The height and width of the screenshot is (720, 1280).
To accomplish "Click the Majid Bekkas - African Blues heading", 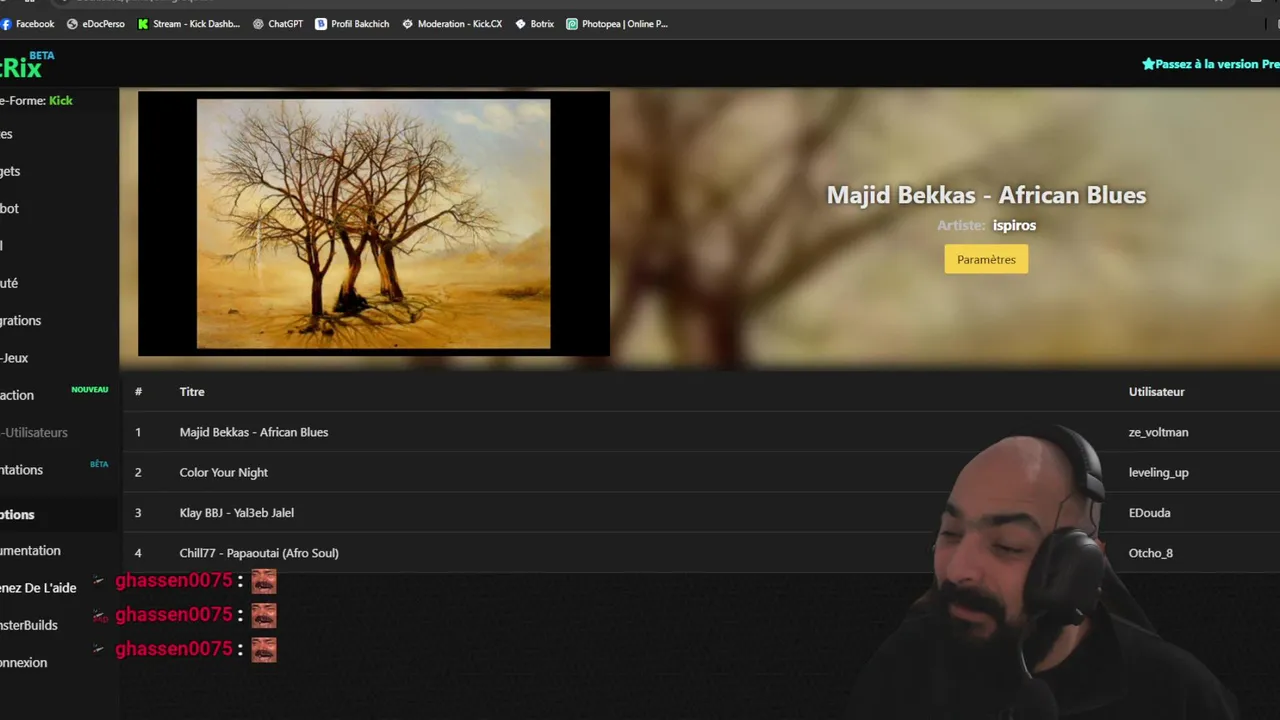I will (x=986, y=195).
